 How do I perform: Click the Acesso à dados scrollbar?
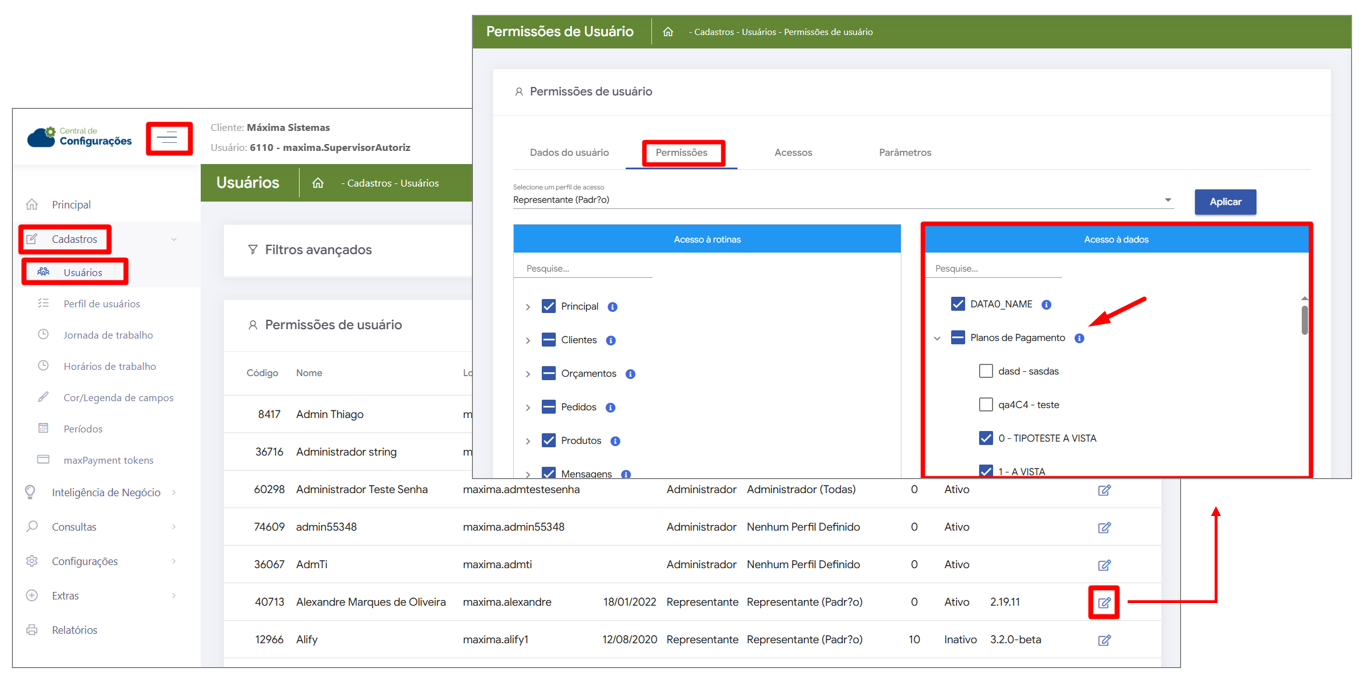click(1304, 320)
